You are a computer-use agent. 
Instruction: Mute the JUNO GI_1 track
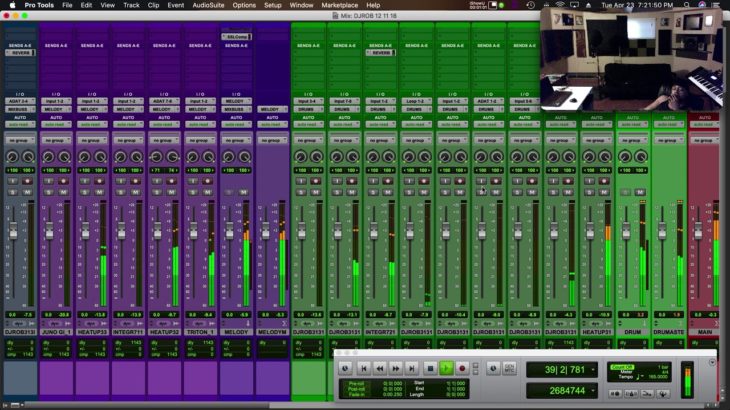63,192
